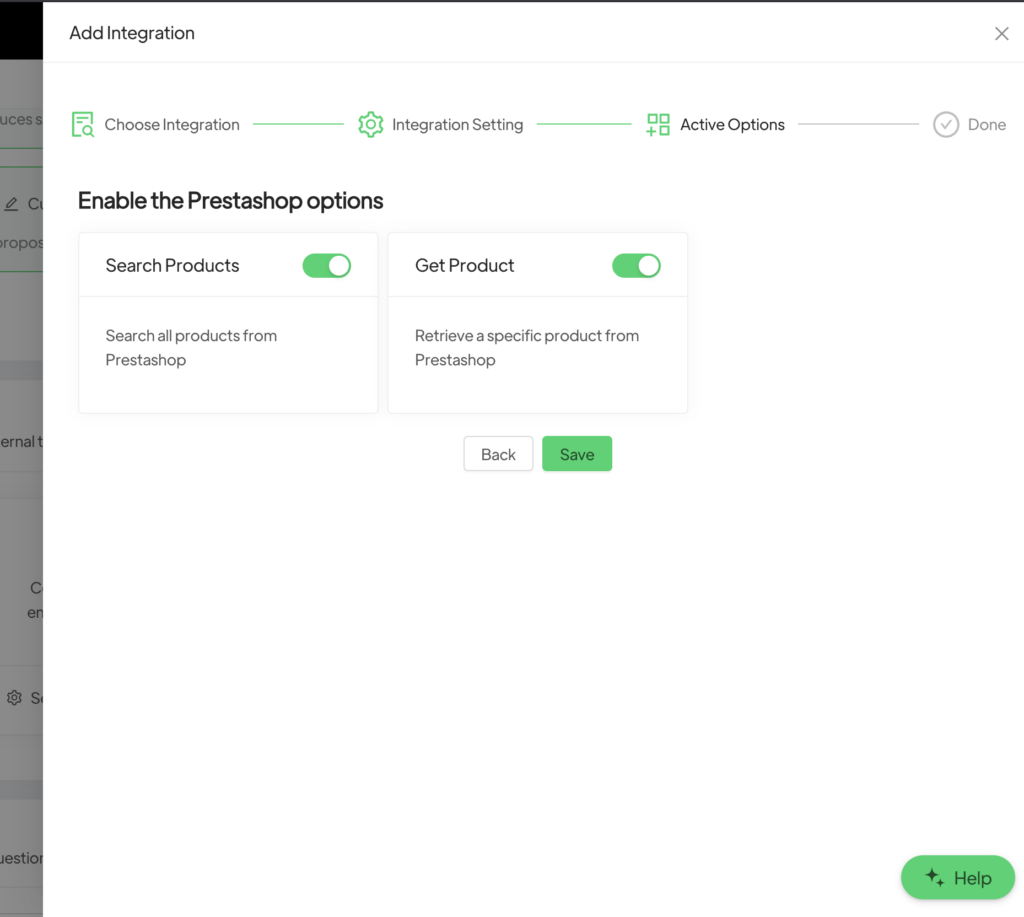Click the Get Product description text
Screen dimensions: 1024x917
526,347
